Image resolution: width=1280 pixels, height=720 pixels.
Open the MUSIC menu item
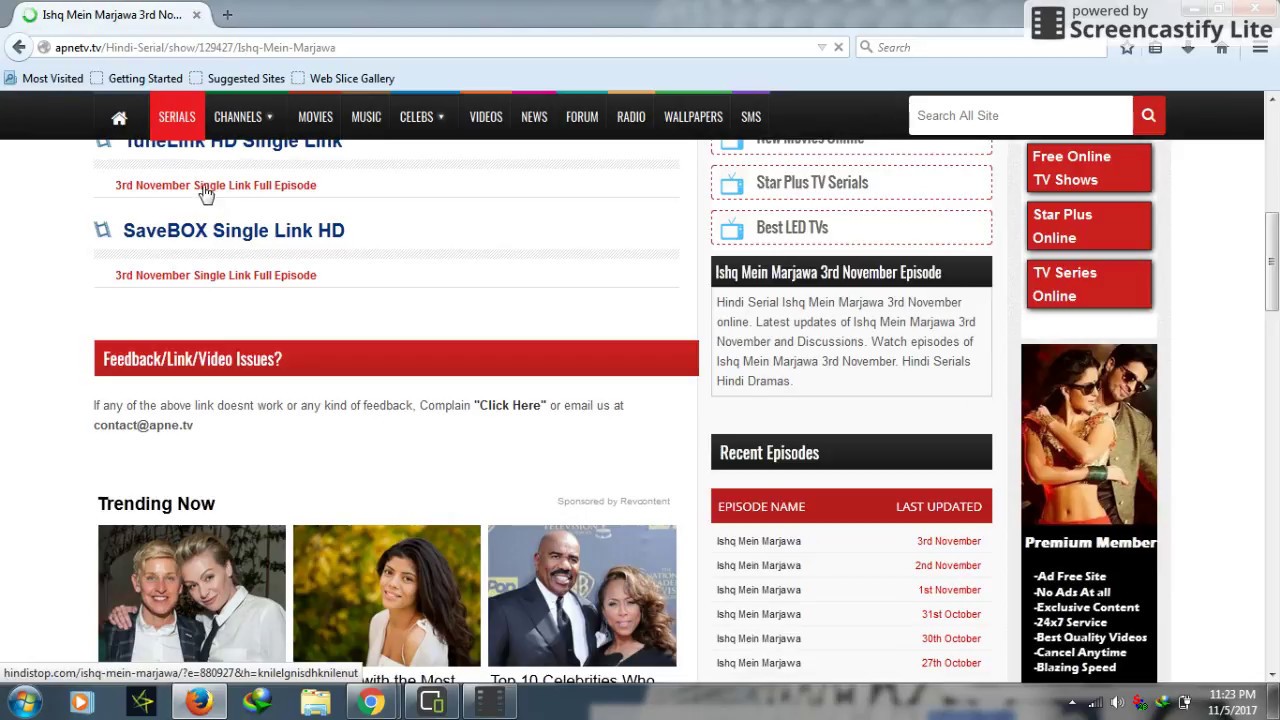366,117
